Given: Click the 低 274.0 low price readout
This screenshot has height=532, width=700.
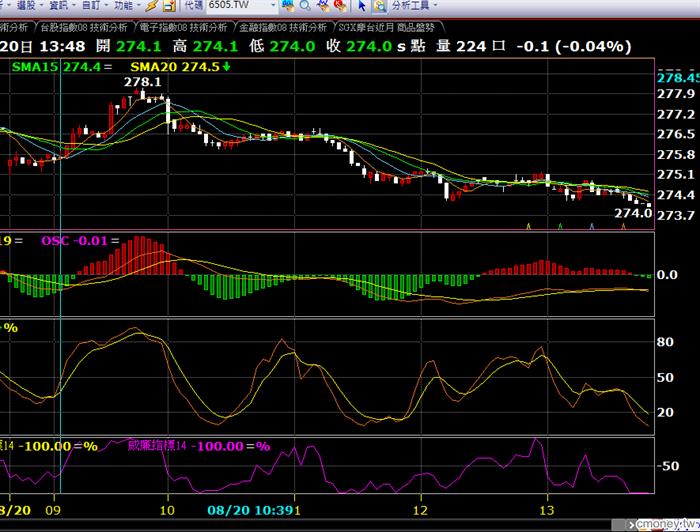Looking at the screenshot, I should [282, 46].
